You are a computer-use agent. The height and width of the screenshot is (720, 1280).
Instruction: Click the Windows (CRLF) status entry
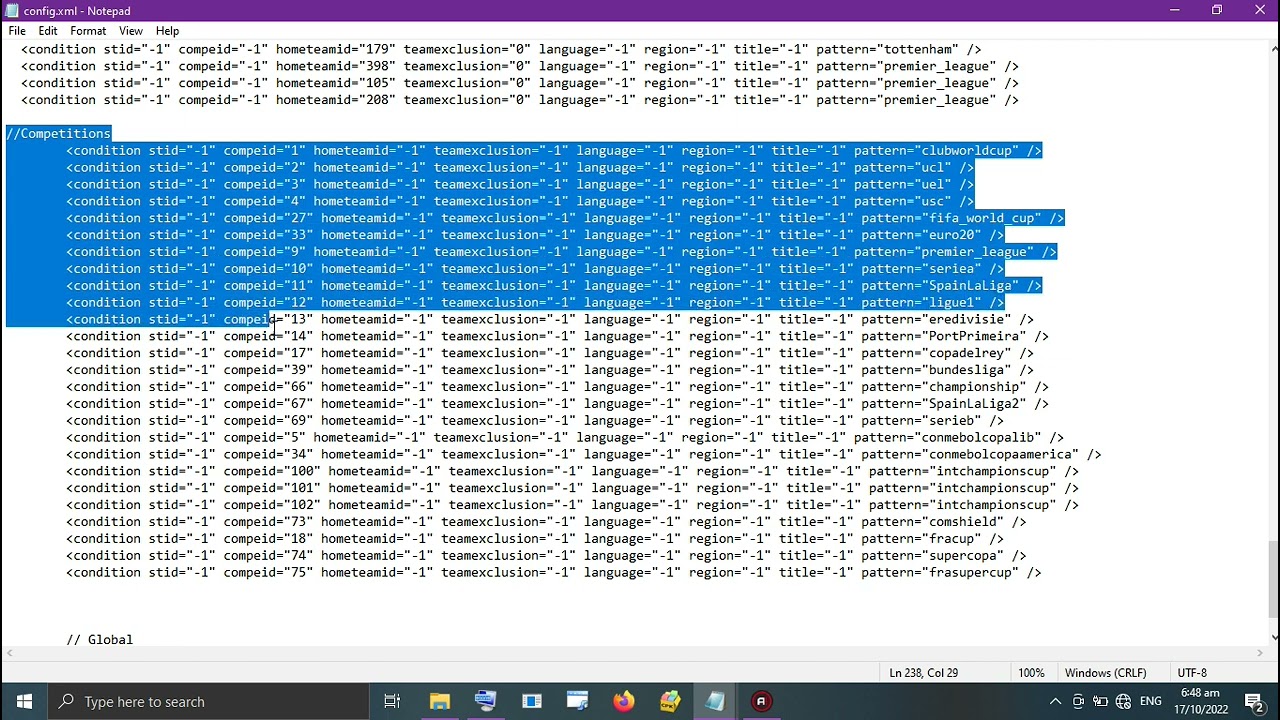(1105, 673)
